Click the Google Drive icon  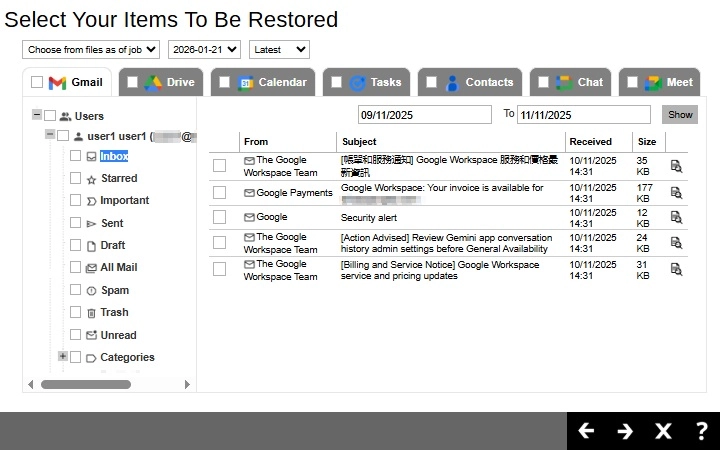152,83
